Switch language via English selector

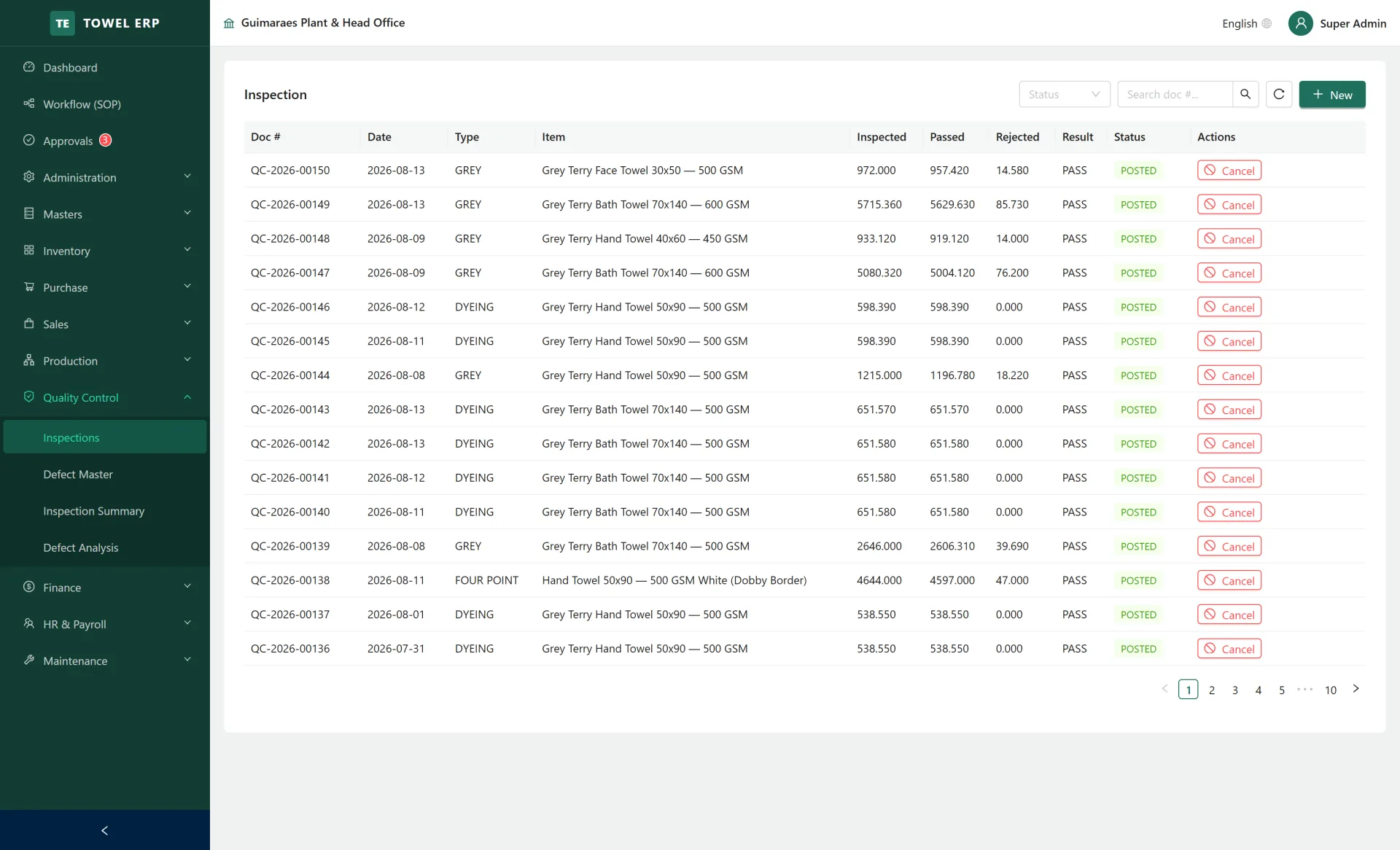coord(1247,23)
